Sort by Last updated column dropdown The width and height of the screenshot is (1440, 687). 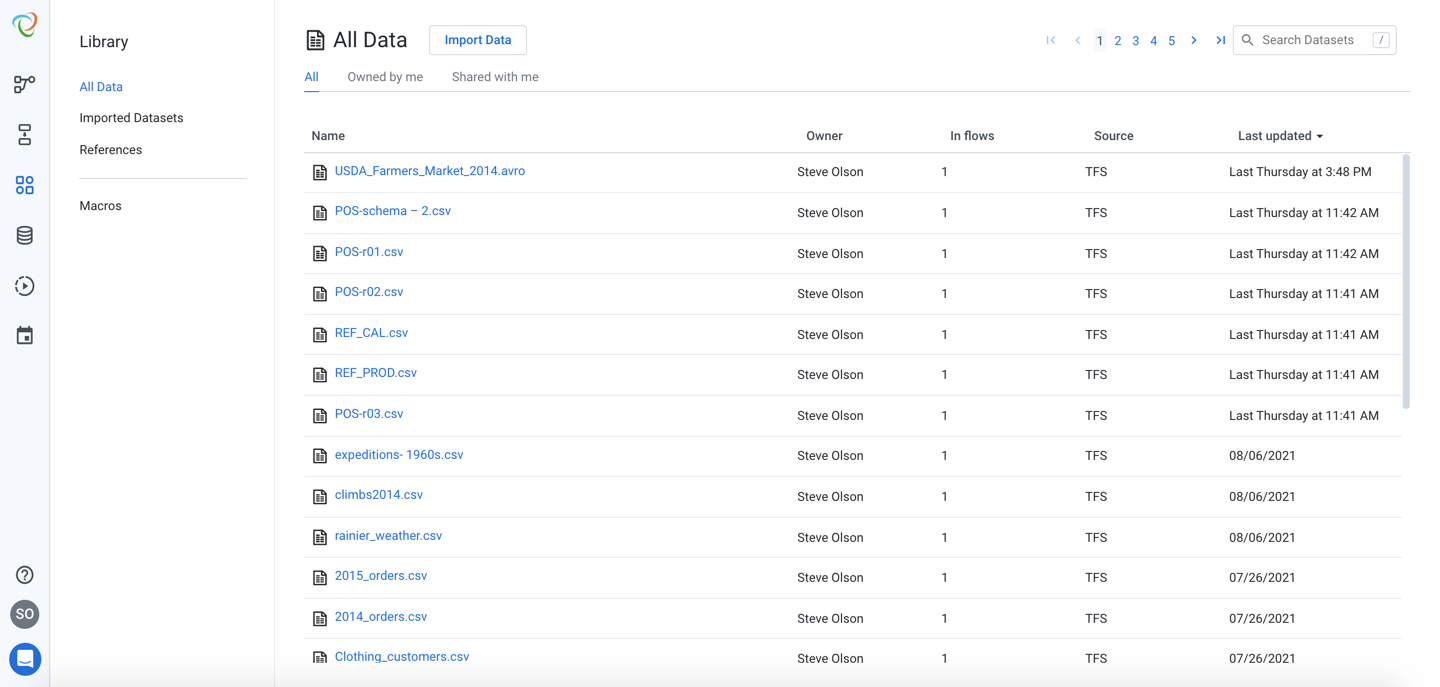pos(1280,136)
